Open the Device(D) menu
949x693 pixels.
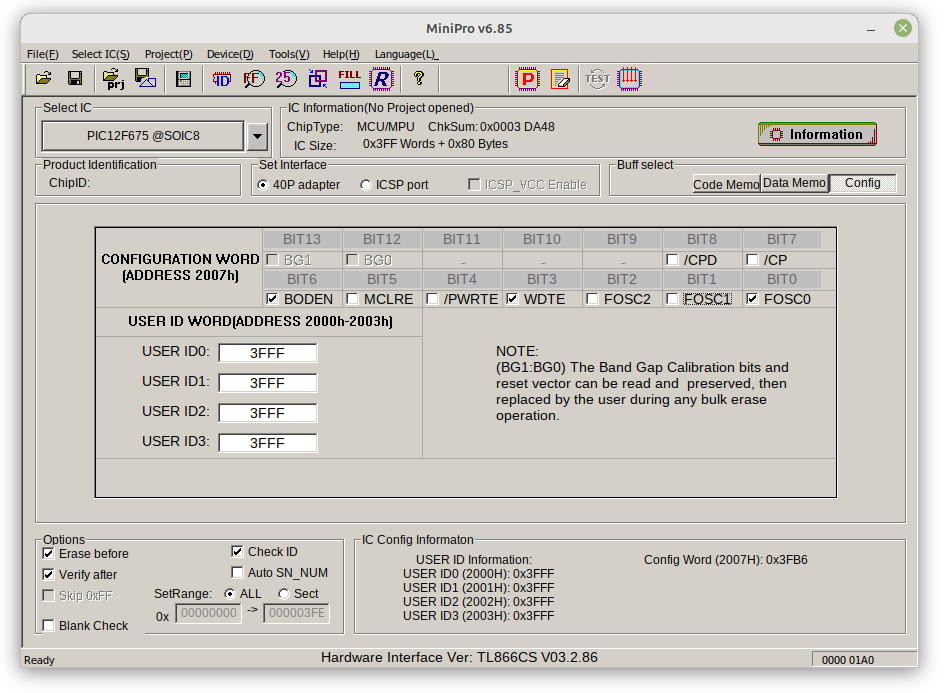tap(230, 54)
